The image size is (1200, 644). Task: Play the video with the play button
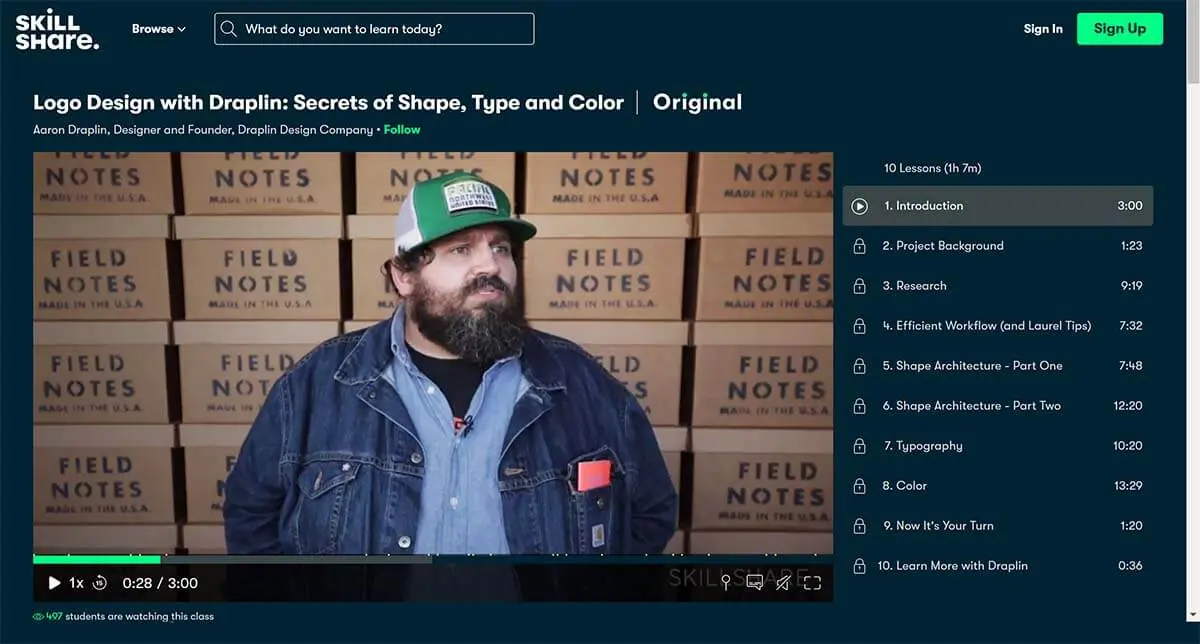pyautogui.click(x=54, y=583)
